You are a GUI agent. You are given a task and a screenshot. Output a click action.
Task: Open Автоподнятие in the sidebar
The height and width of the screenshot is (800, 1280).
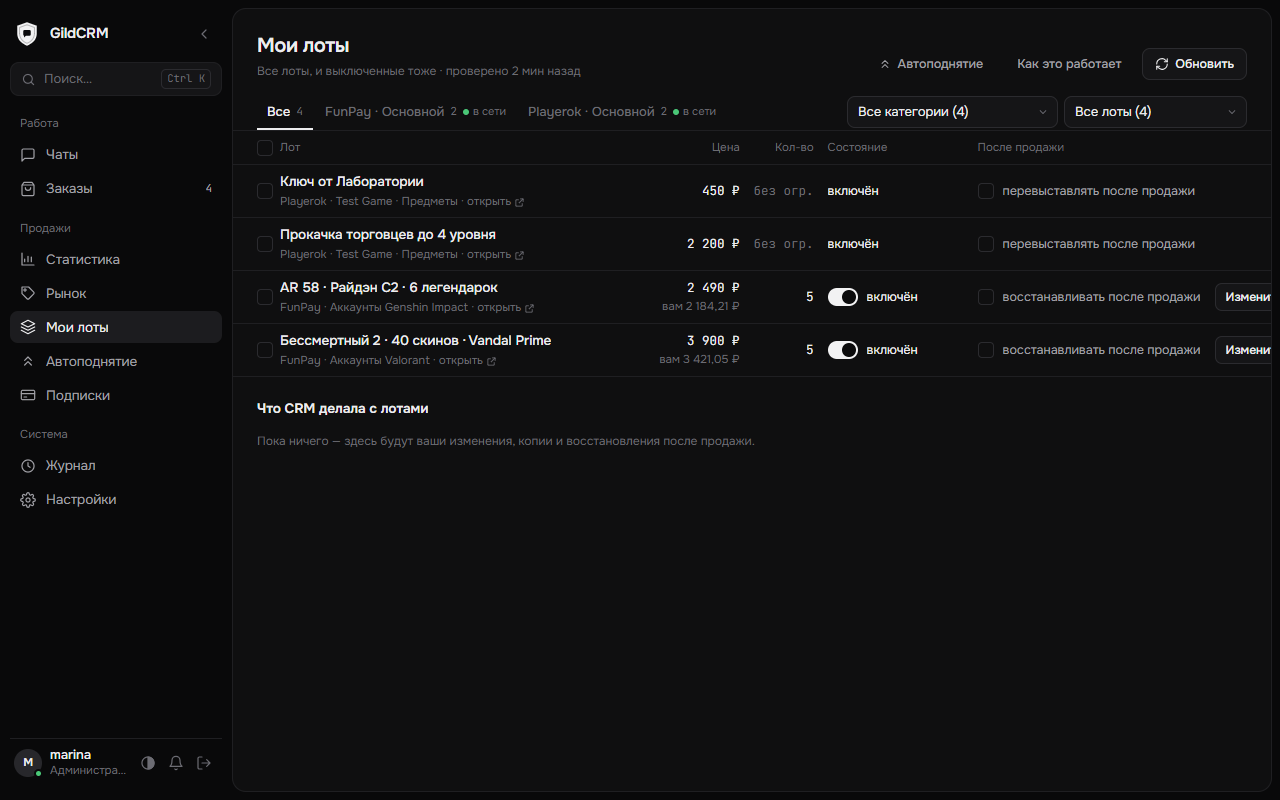[x=116, y=362]
